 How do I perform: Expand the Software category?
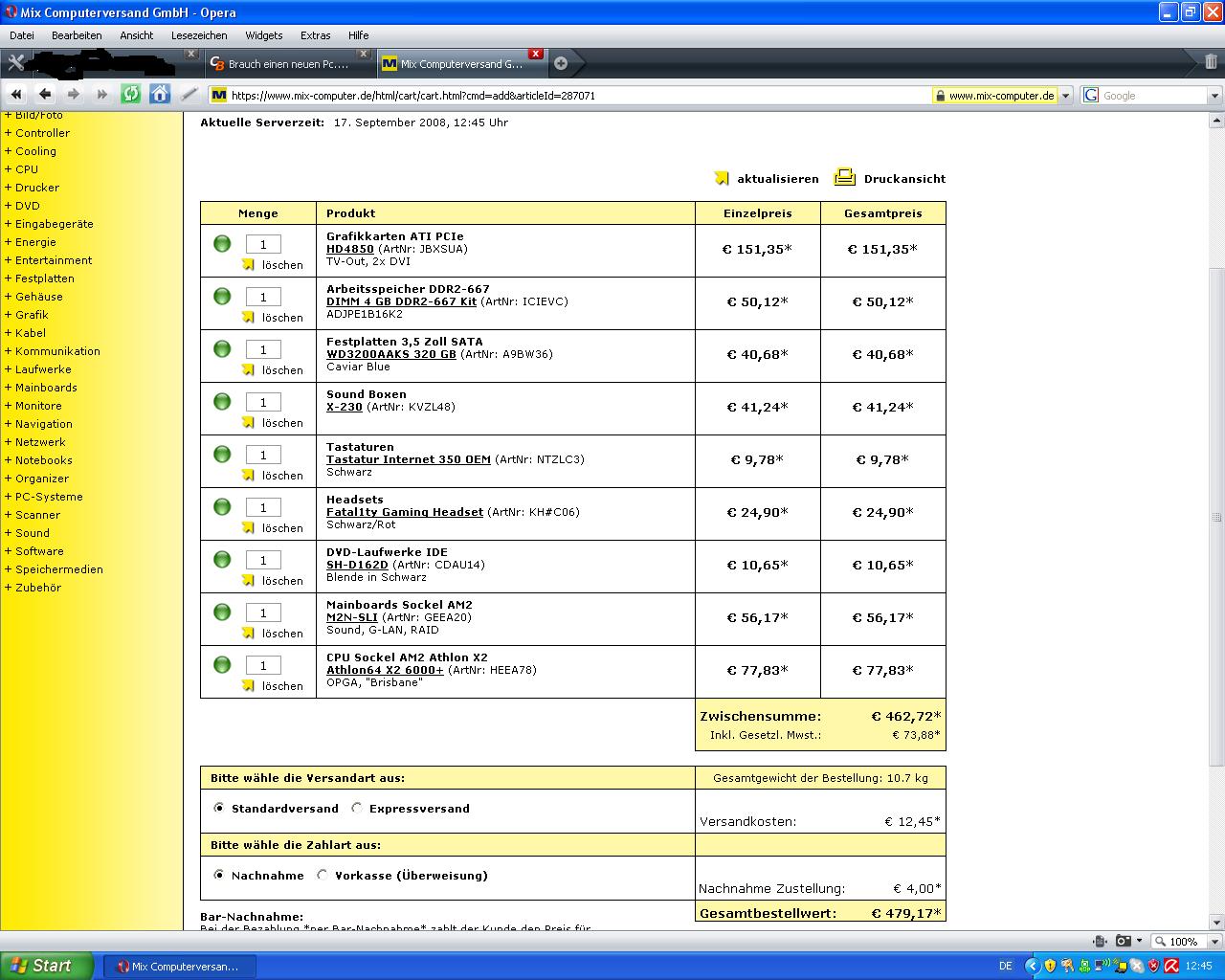pyautogui.click(x=33, y=551)
